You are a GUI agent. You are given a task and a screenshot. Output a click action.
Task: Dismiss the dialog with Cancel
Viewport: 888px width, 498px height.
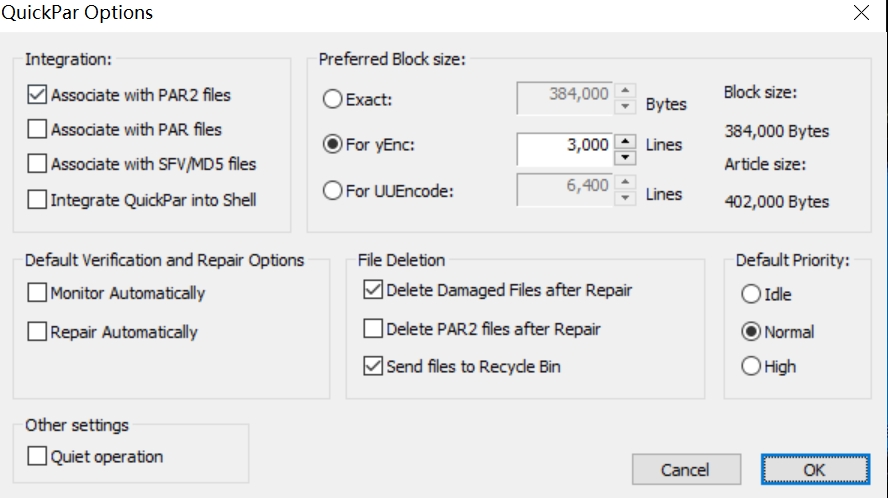pos(686,469)
